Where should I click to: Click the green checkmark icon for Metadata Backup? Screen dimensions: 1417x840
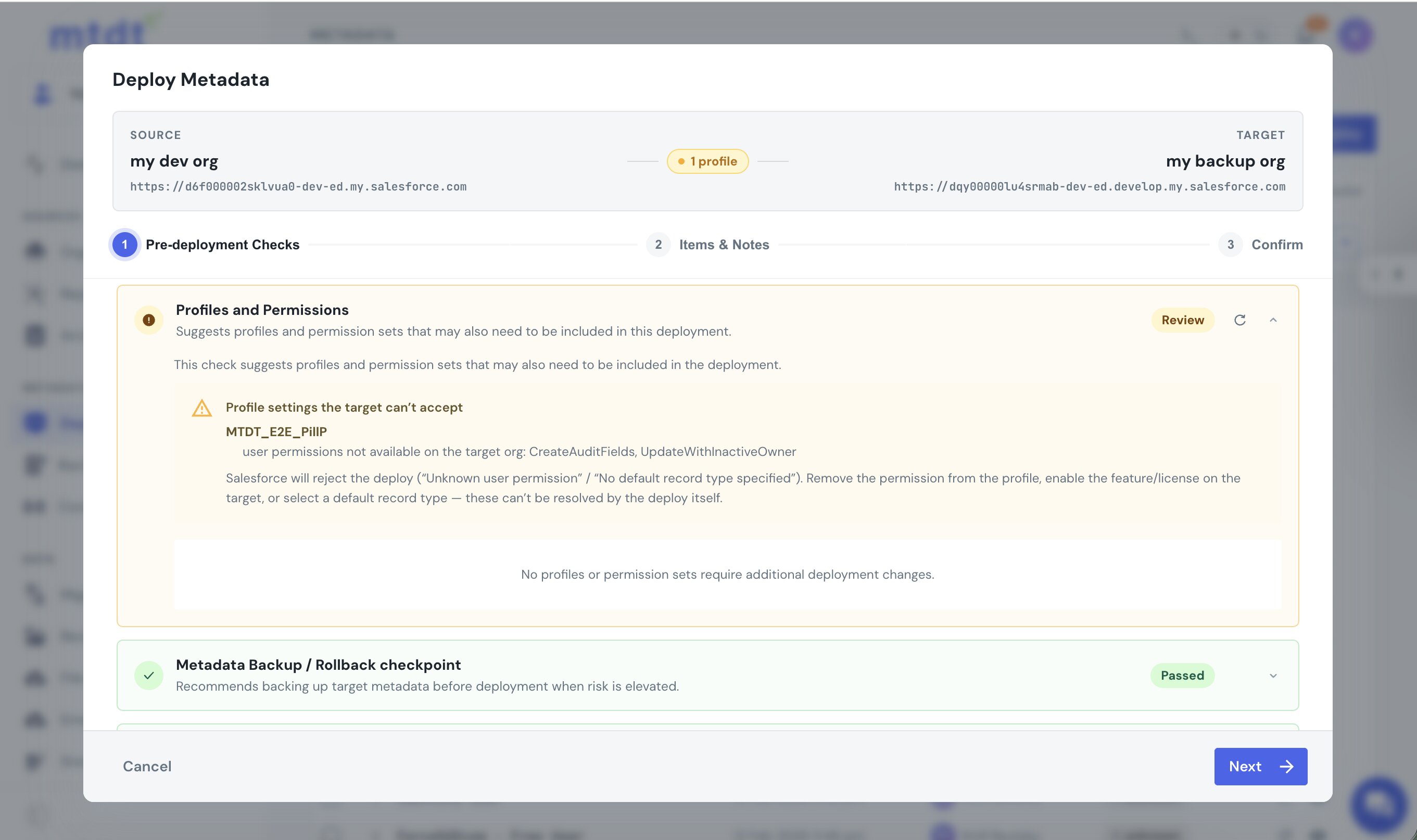[149, 676]
